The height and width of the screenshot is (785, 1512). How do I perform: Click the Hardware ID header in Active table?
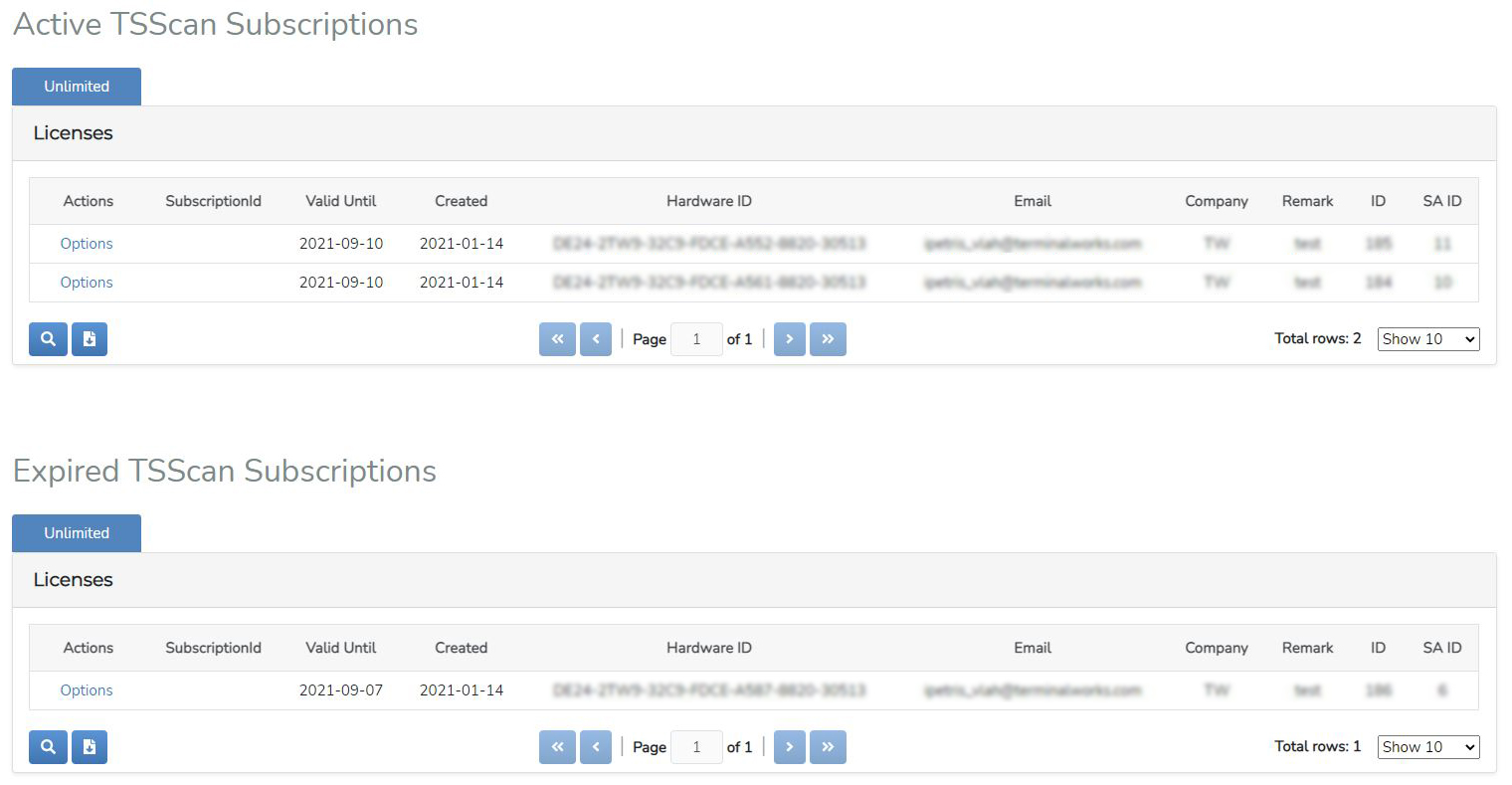pos(709,201)
